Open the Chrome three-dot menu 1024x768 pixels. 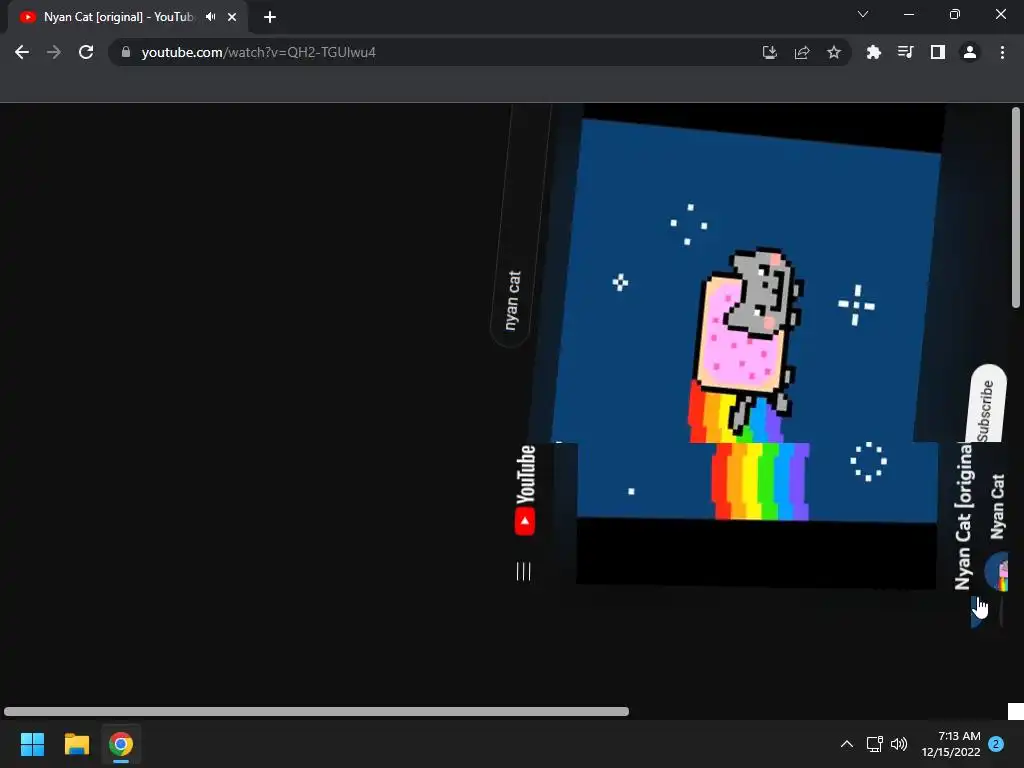(x=1002, y=52)
